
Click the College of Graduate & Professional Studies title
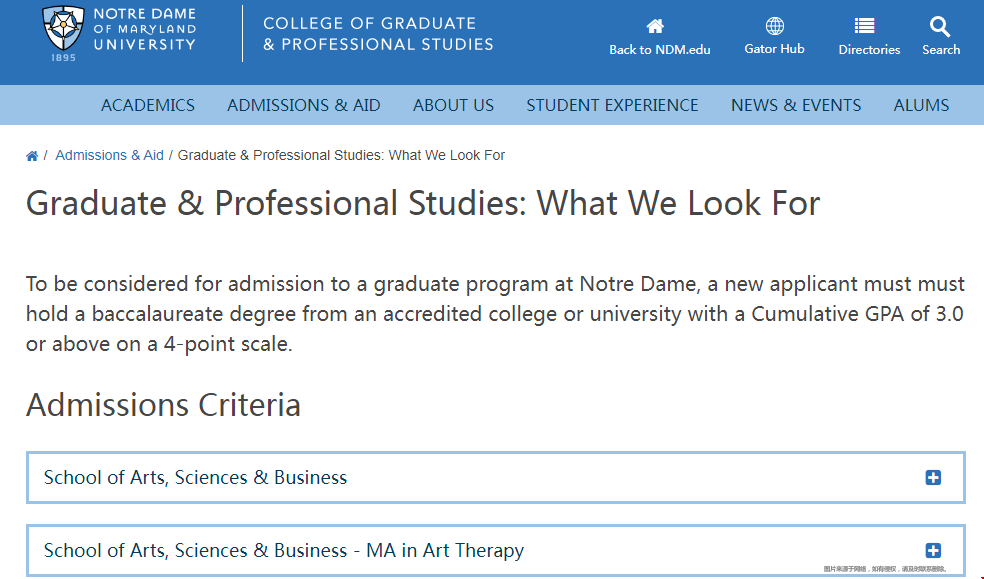(x=378, y=34)
